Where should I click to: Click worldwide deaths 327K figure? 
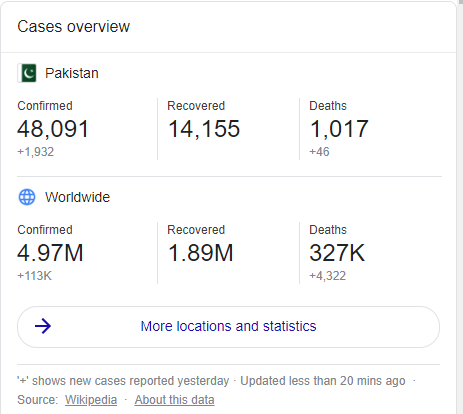[337, 253]
